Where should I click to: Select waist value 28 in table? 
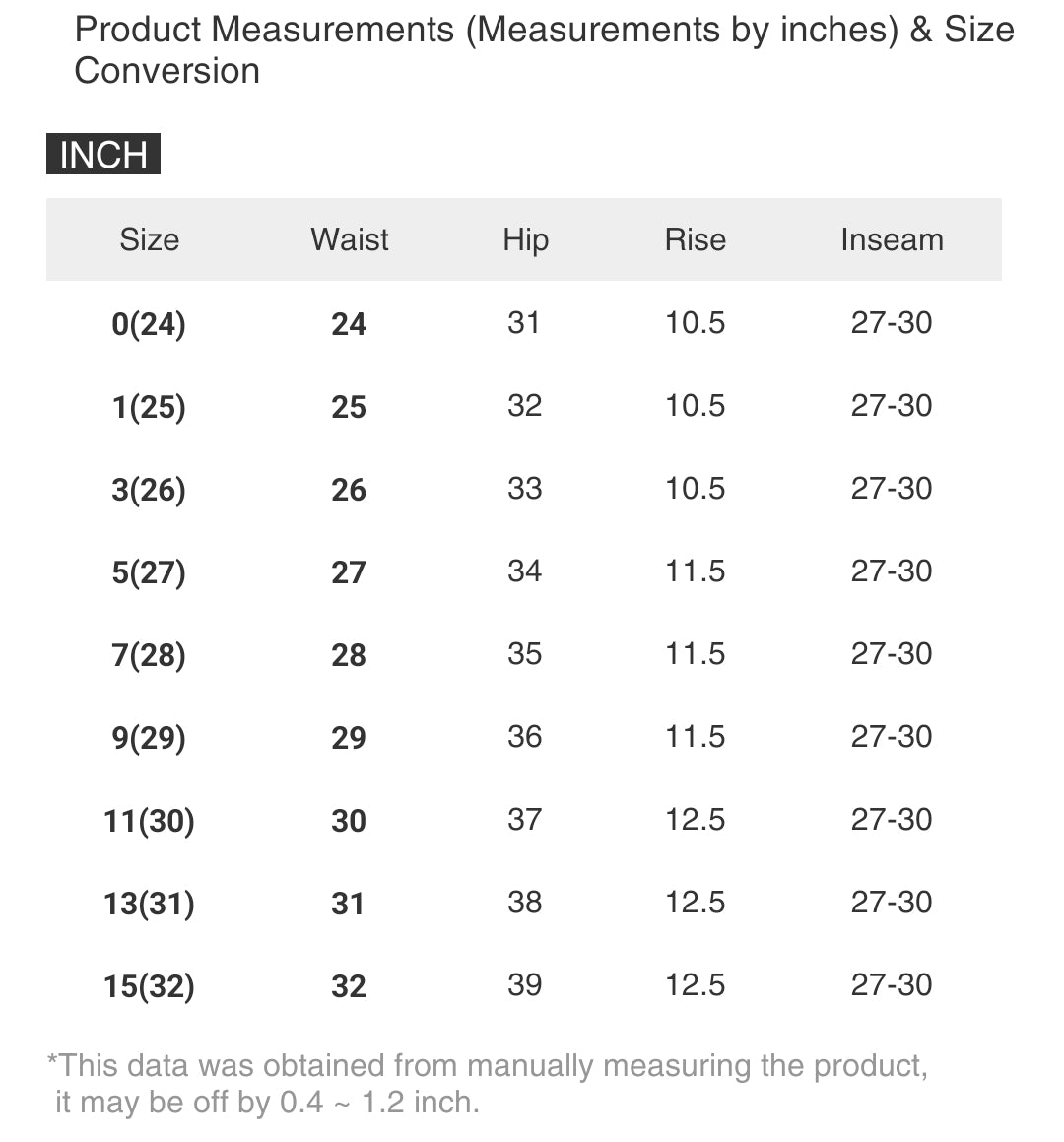349,655
